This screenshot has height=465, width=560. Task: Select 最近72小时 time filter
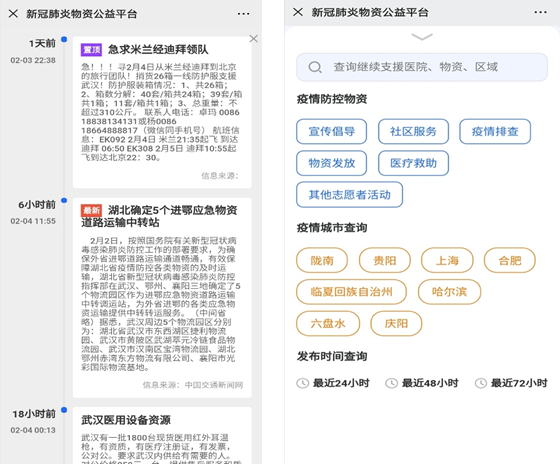pos(511,383)
